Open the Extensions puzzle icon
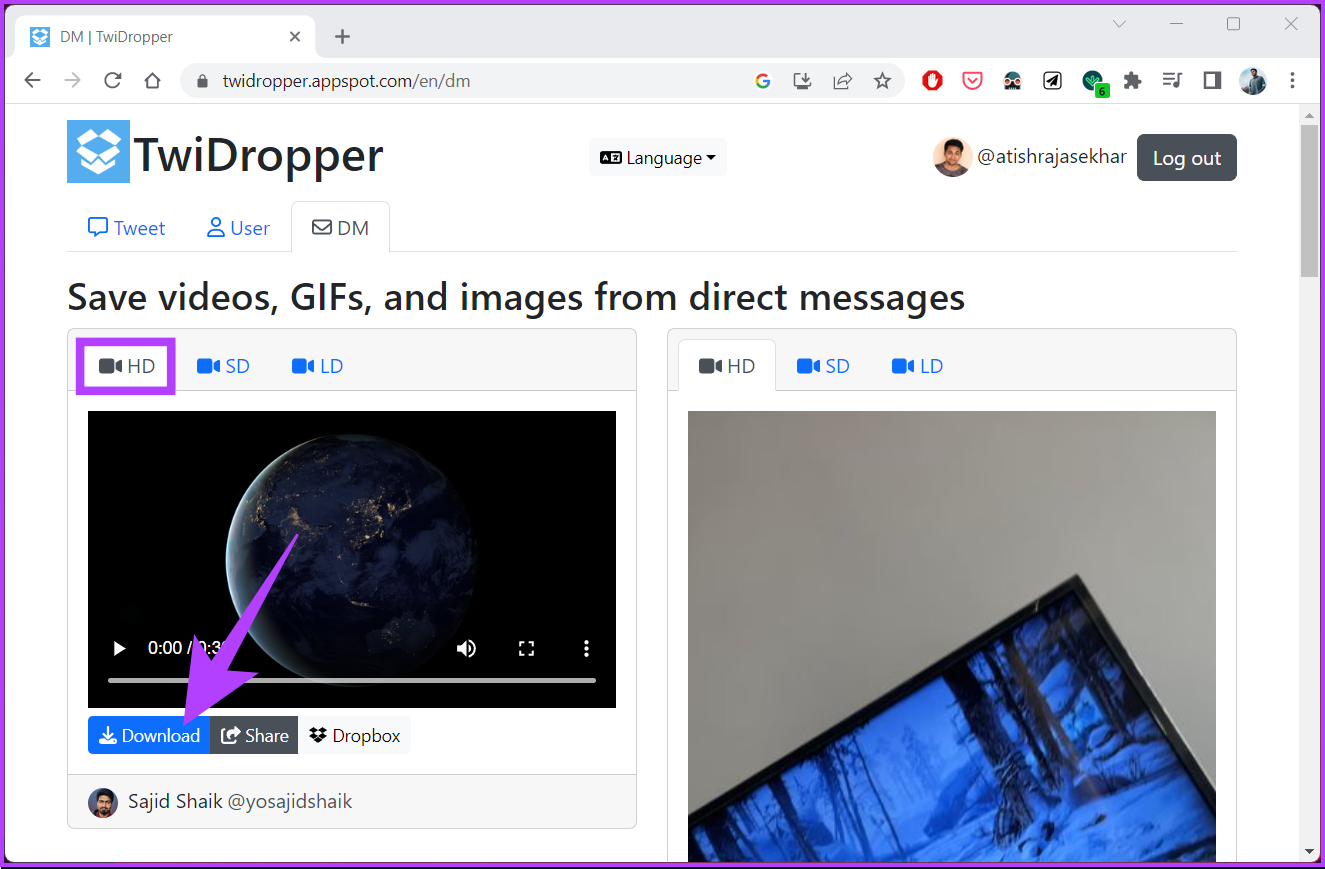This screenshot has width=1325, height=869. click(1132, 80)
